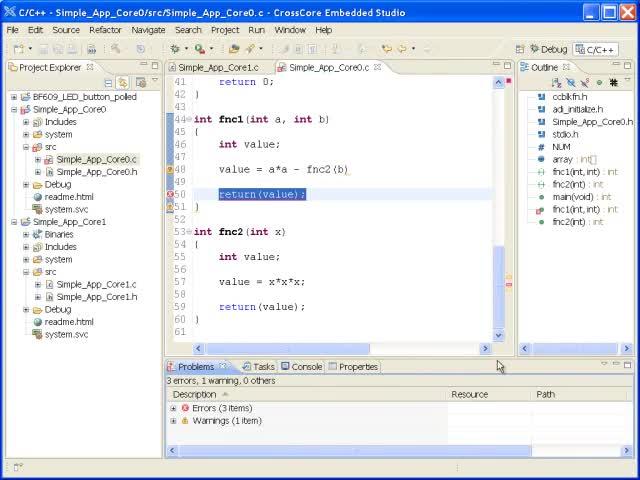Close the Simple_App_Core0.c editor tab

[x=378, y=67]
